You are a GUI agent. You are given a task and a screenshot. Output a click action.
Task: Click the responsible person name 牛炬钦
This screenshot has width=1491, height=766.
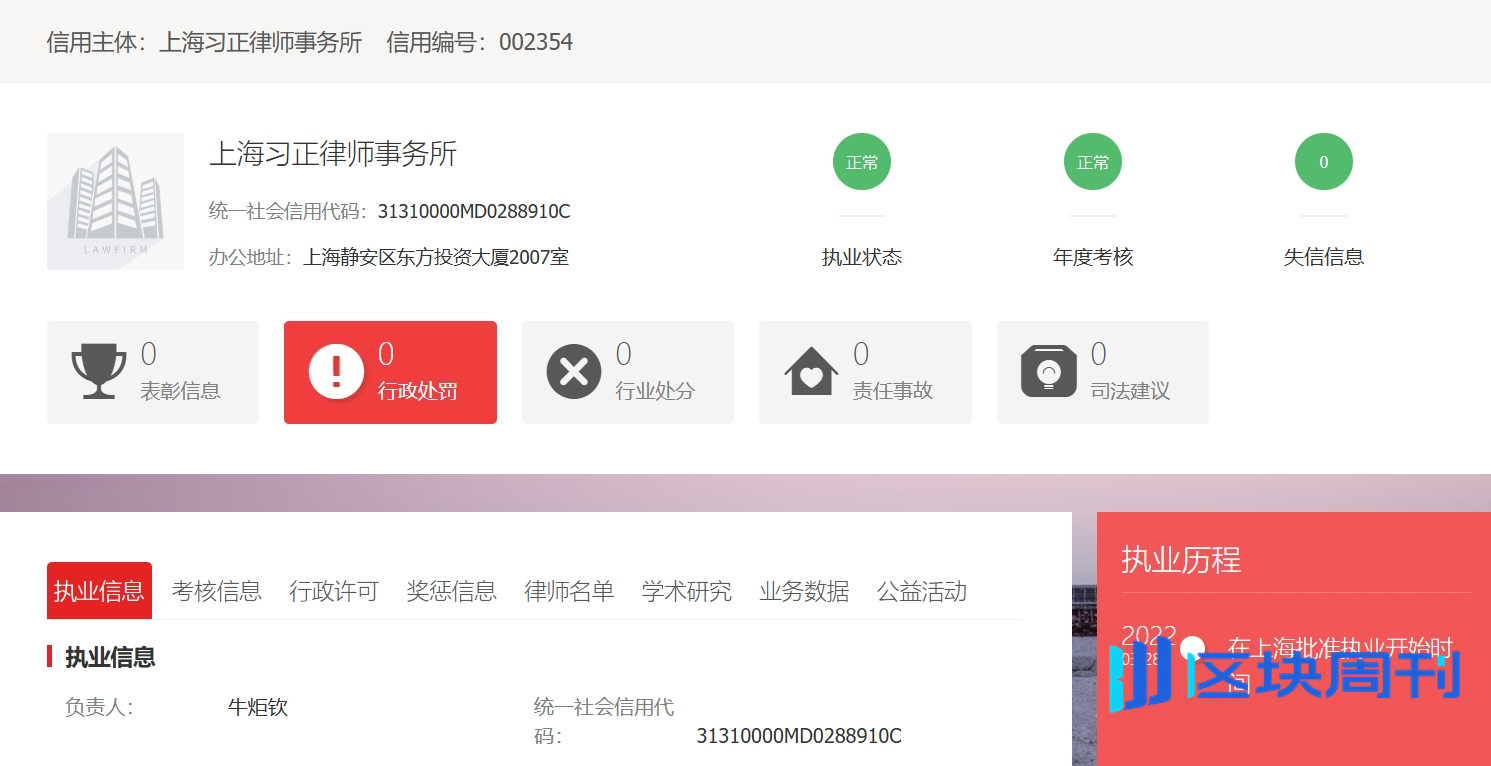tap(258, 708)
